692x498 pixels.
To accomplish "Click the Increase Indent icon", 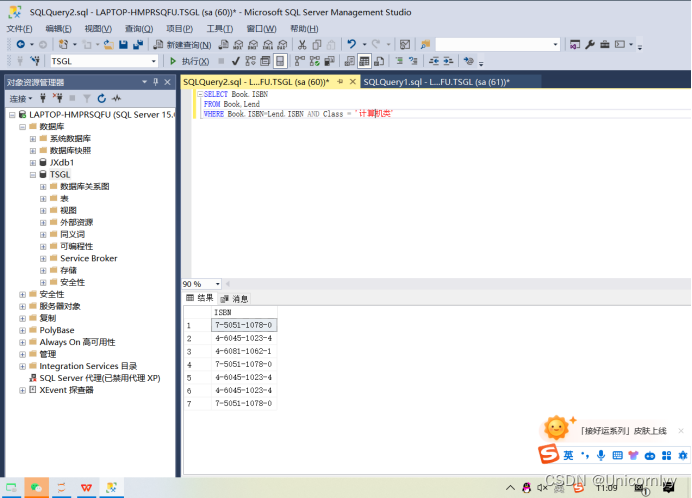I will click(448, 61).
